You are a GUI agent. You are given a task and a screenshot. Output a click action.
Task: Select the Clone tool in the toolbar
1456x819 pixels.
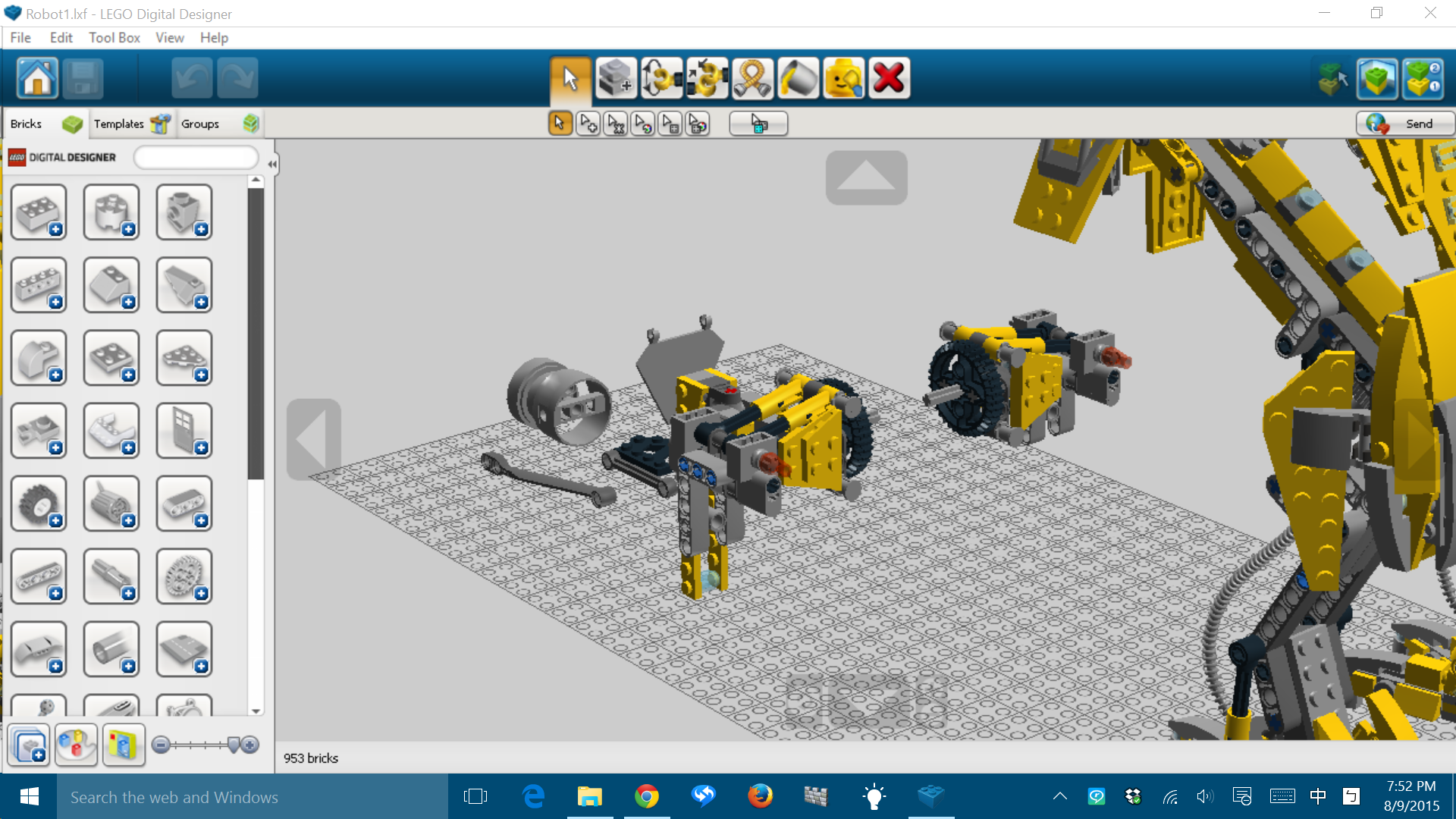point(617,78)
